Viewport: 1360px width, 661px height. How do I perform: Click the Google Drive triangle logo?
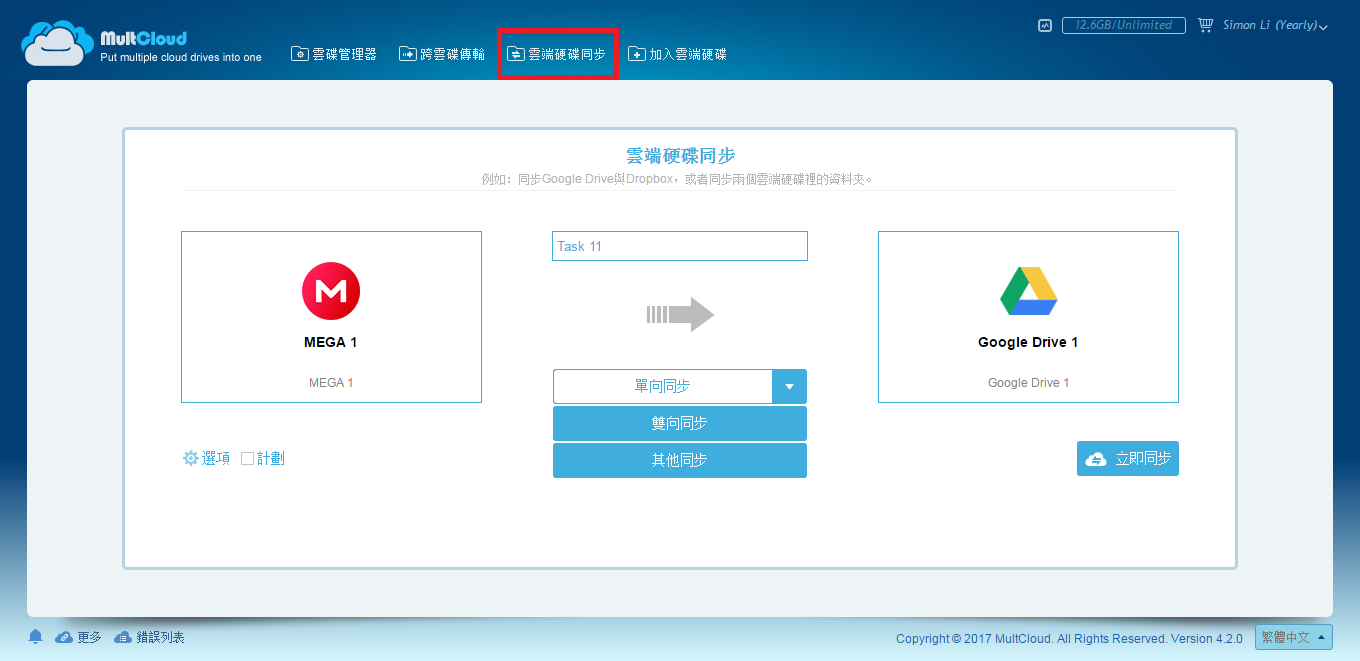1029,291
